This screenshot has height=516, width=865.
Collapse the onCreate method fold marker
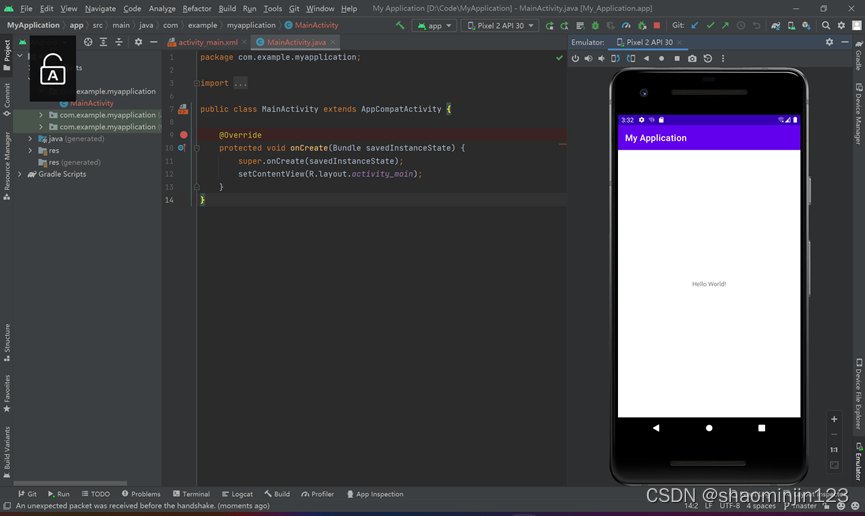(196, 148)
